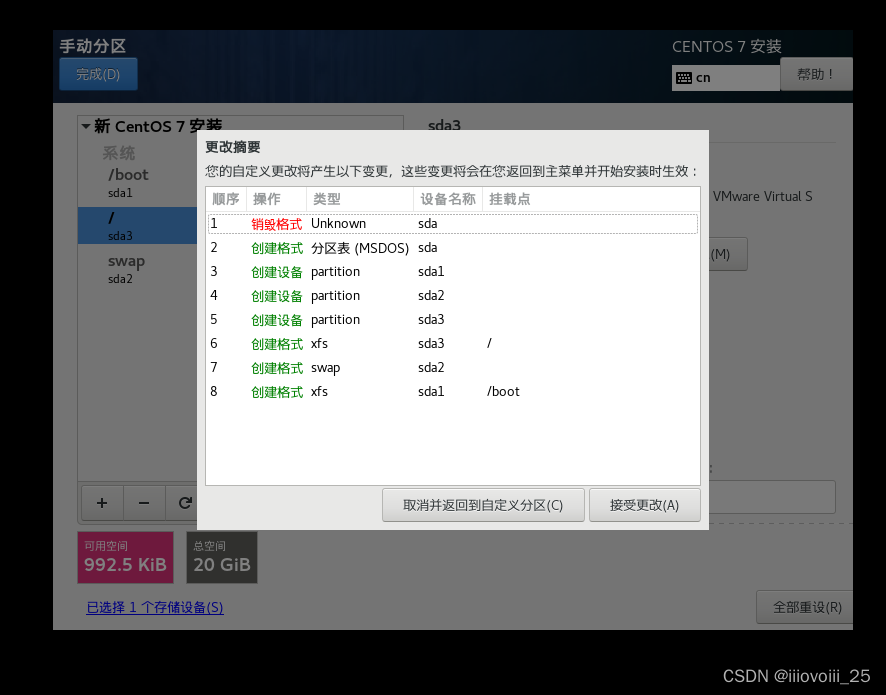Click 接受更改(A) to accept changes
Screen dimensions: 886x695
click(645, 505)
